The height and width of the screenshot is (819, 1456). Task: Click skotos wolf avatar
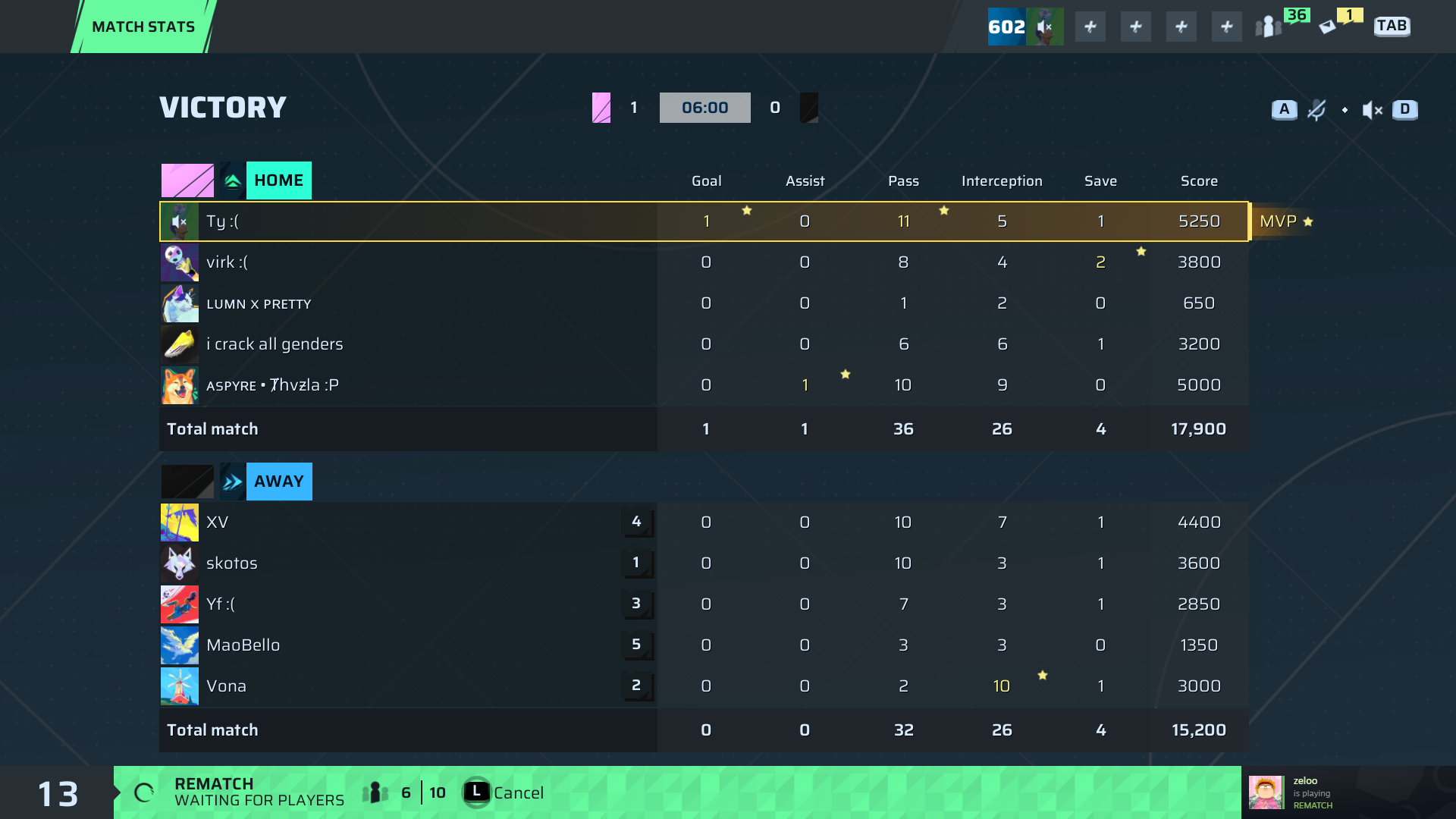coord(180,563)
